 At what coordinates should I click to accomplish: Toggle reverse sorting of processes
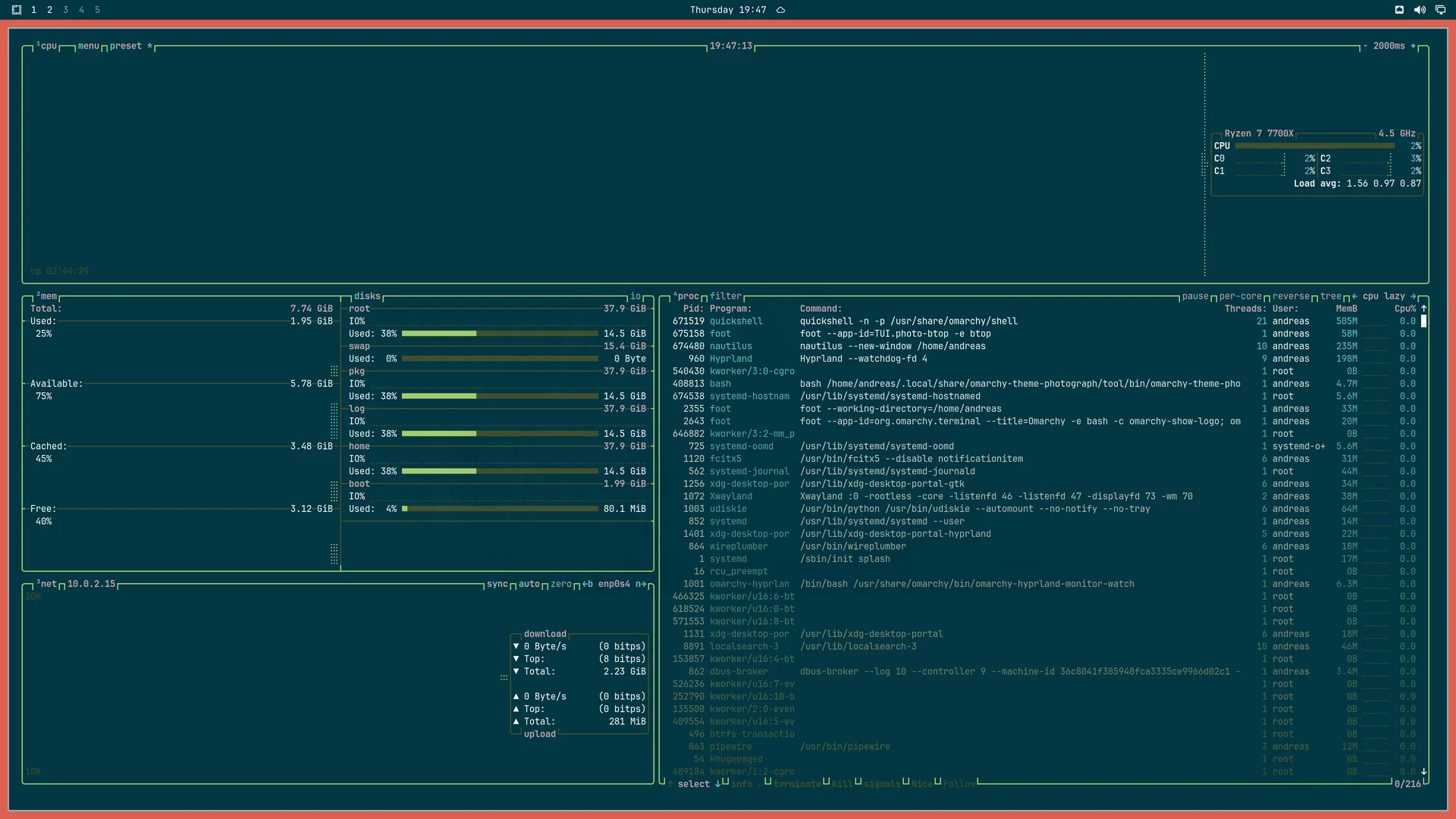pyautogui.click(x=1291, y=297)
